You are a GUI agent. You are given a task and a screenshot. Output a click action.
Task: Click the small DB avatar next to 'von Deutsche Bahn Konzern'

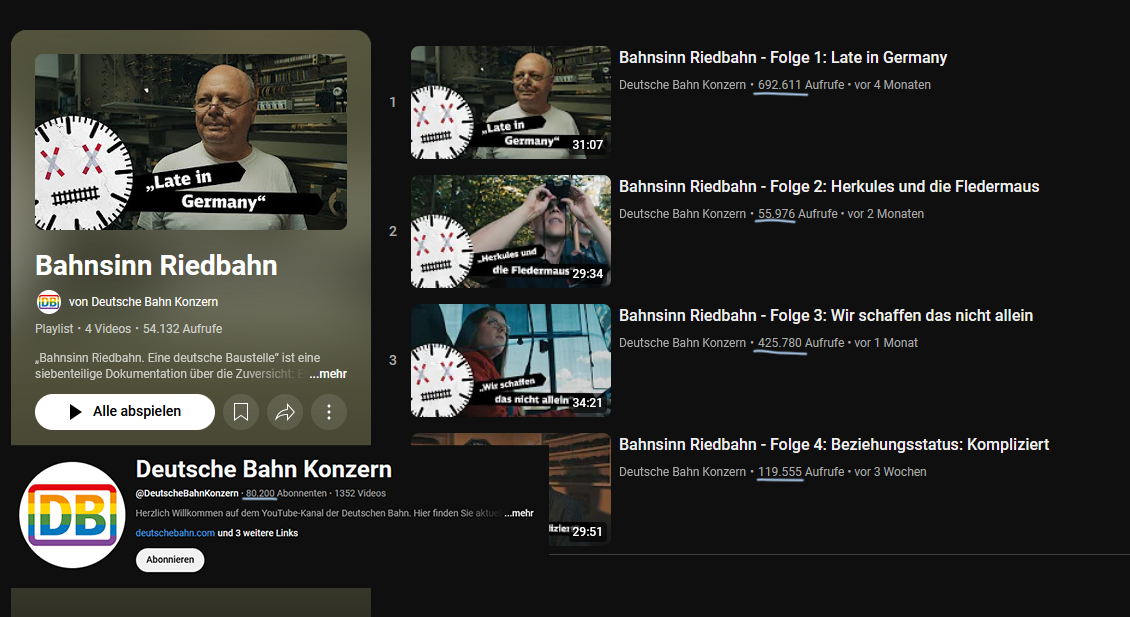[48, 302]
